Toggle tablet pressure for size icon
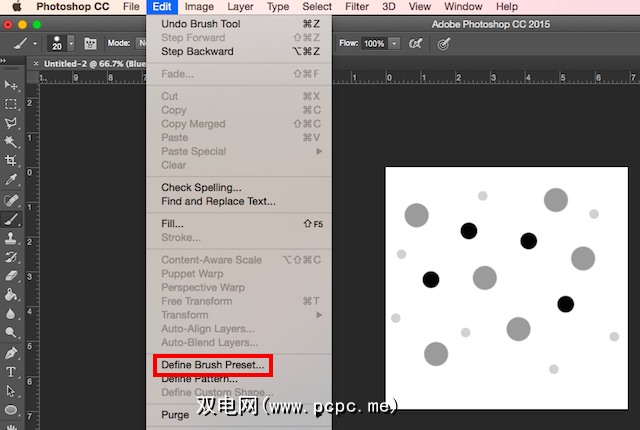Screen dimensions: 640x430 pyautogui.click(x=444, y=44)
